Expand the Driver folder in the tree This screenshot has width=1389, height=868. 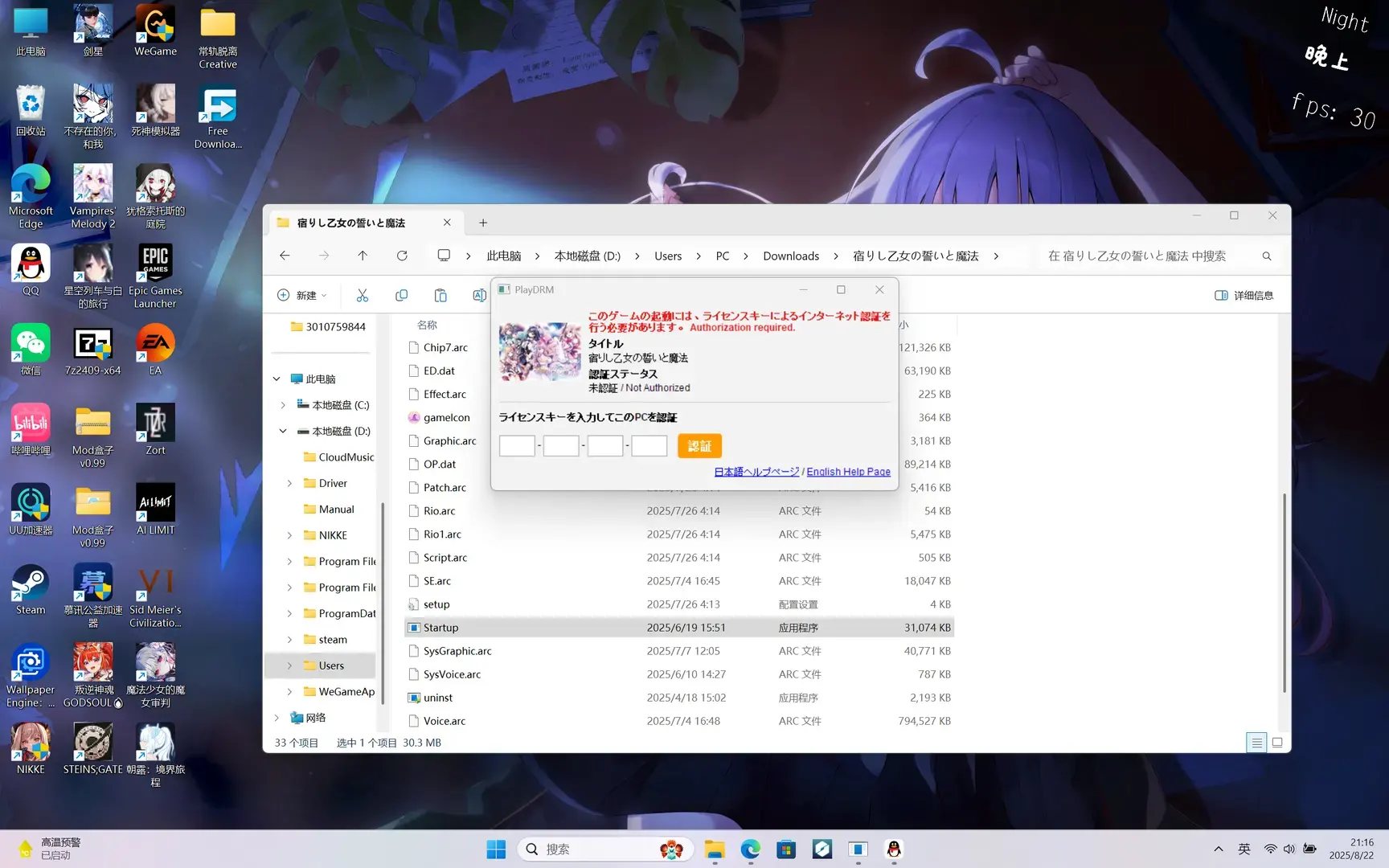point(289,483)
